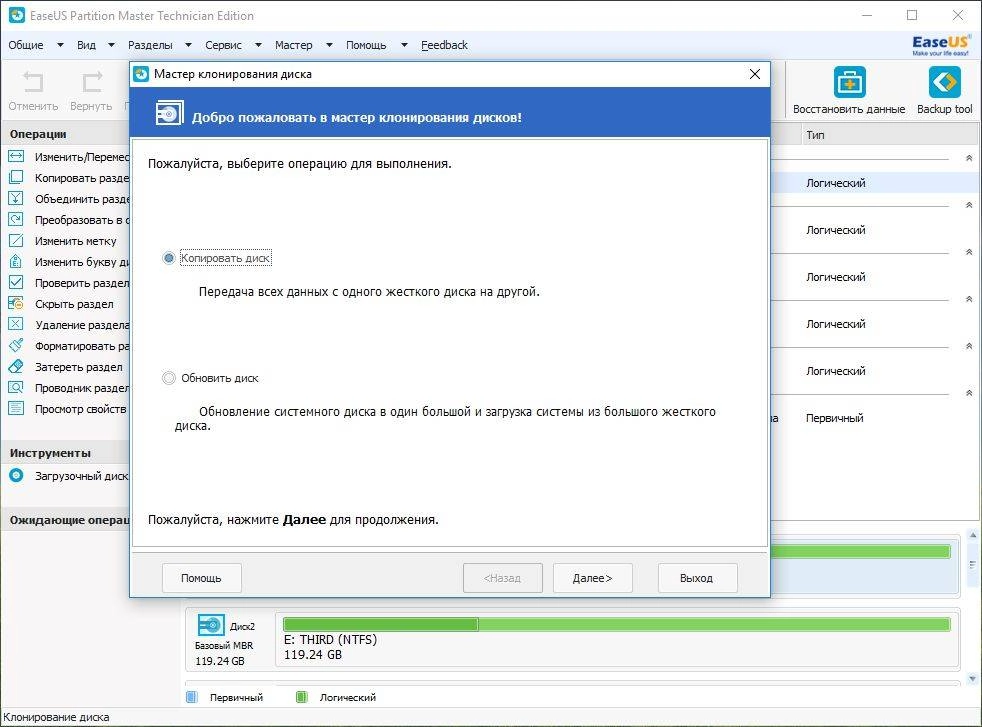
Task: Select the Копировать диск radio option
Action: point(168,258)
